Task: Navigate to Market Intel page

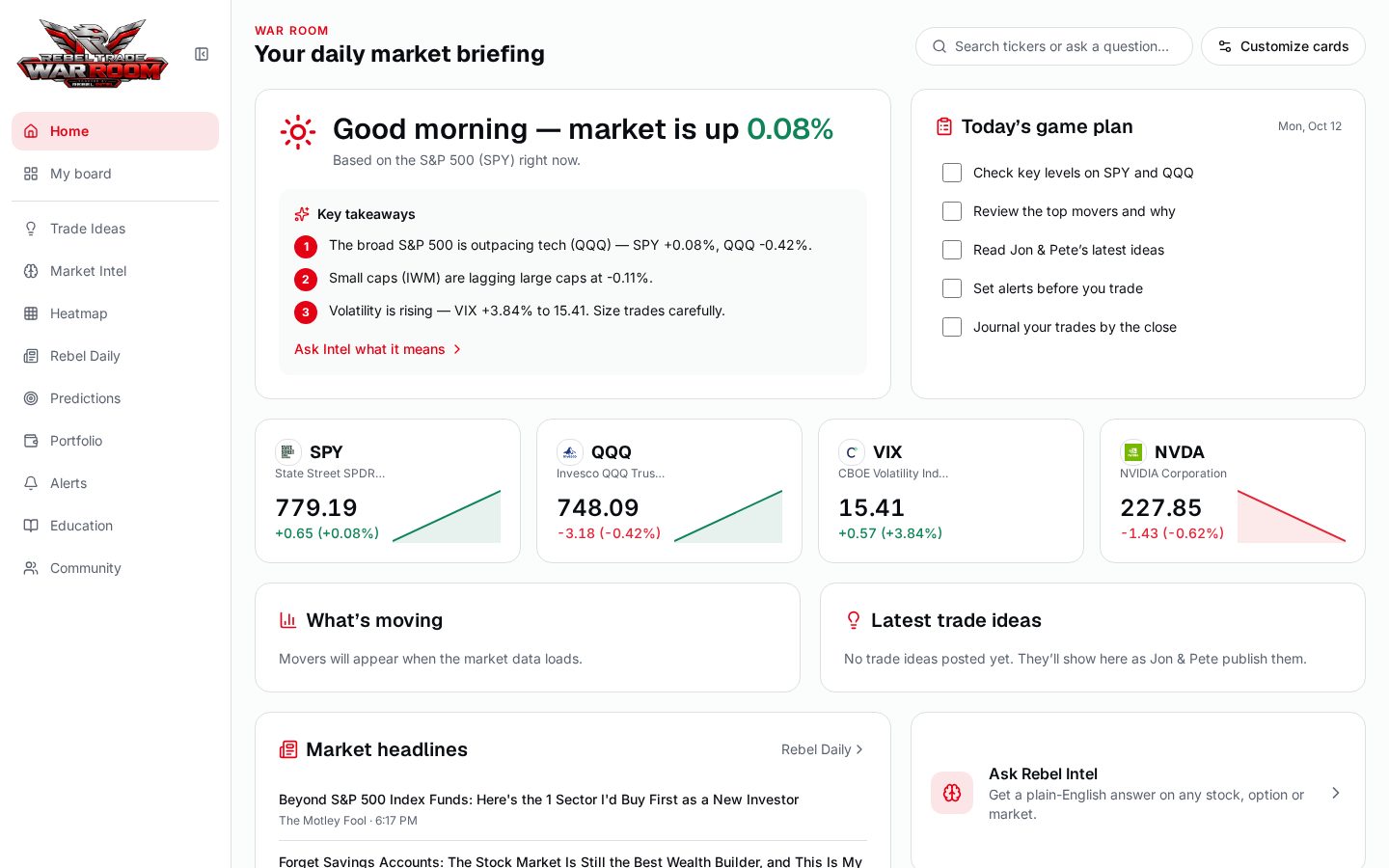Action: click(x=115, y=271)
